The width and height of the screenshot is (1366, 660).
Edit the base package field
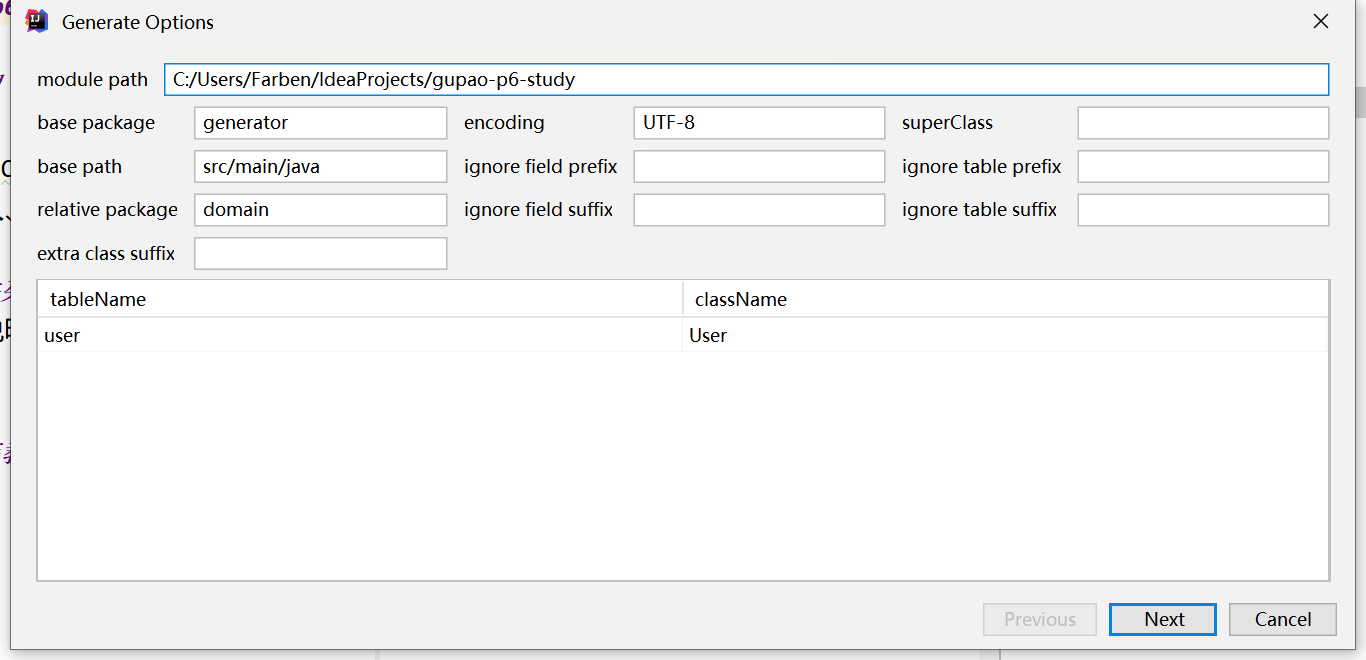coord(320,123)
